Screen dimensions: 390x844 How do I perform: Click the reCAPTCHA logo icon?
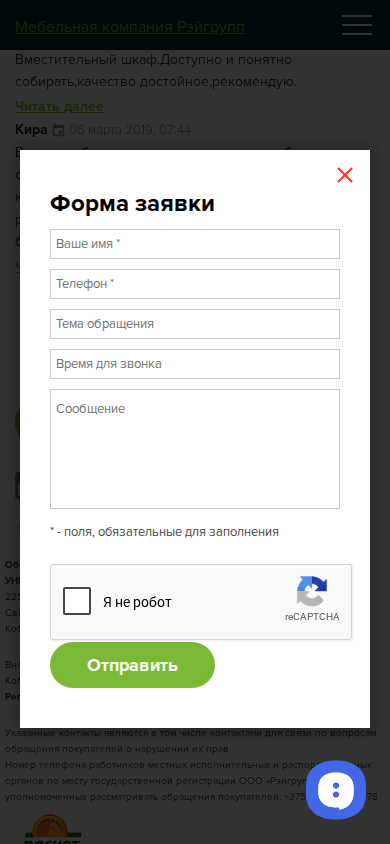pyautogui.click(x=312, y=591)
